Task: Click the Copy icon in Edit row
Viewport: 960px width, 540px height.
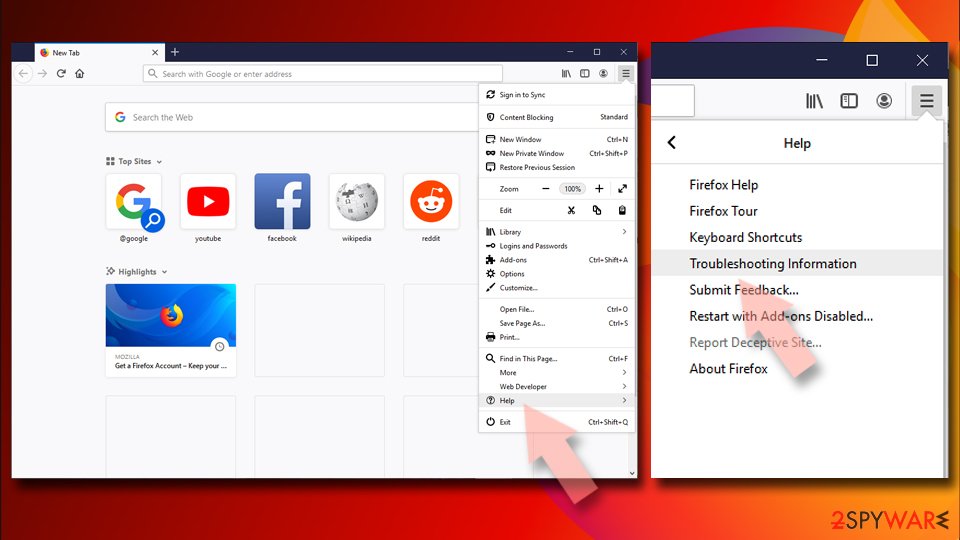Action: coord(596,210)
